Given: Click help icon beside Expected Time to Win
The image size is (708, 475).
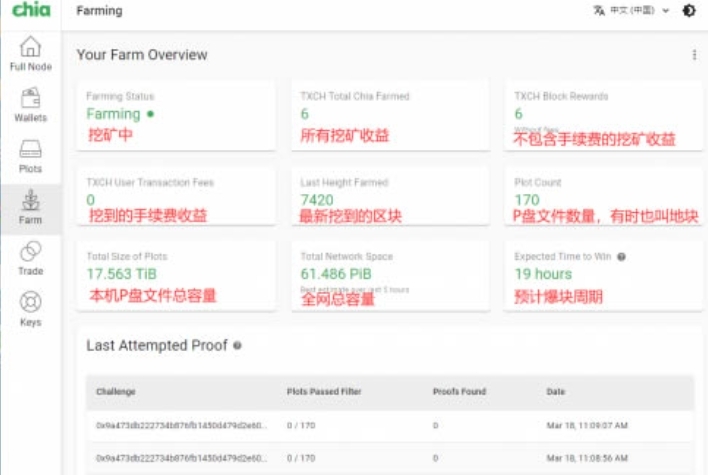Looking at the screenshot, I should click(x=622, y=257).
